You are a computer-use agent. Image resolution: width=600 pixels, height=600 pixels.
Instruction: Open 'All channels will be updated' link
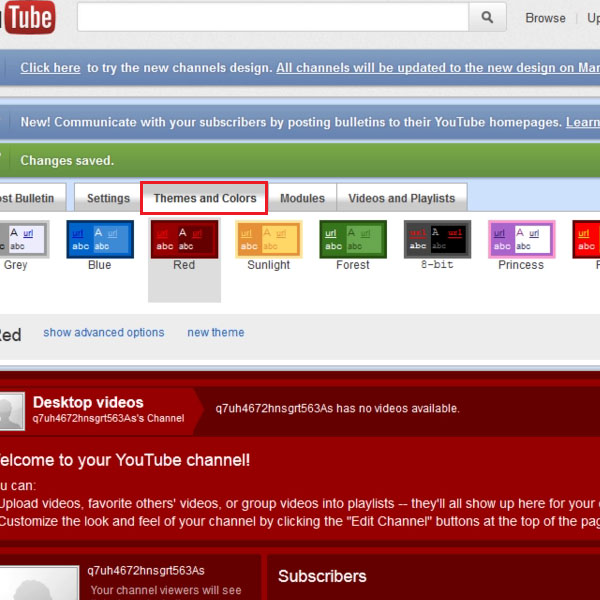438,68
